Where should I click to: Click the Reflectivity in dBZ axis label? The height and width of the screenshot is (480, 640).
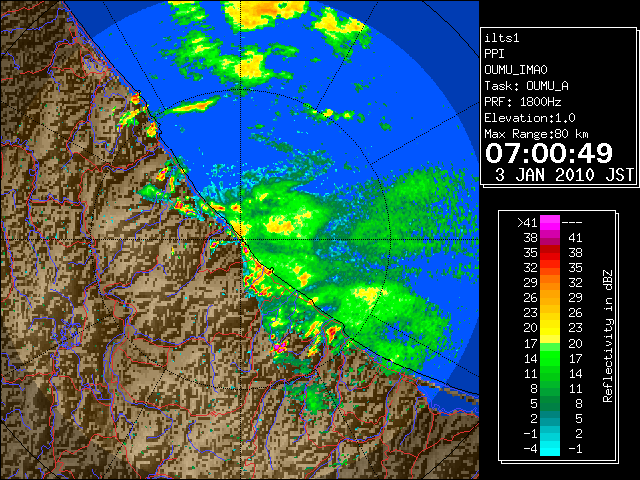click(608, 336)
